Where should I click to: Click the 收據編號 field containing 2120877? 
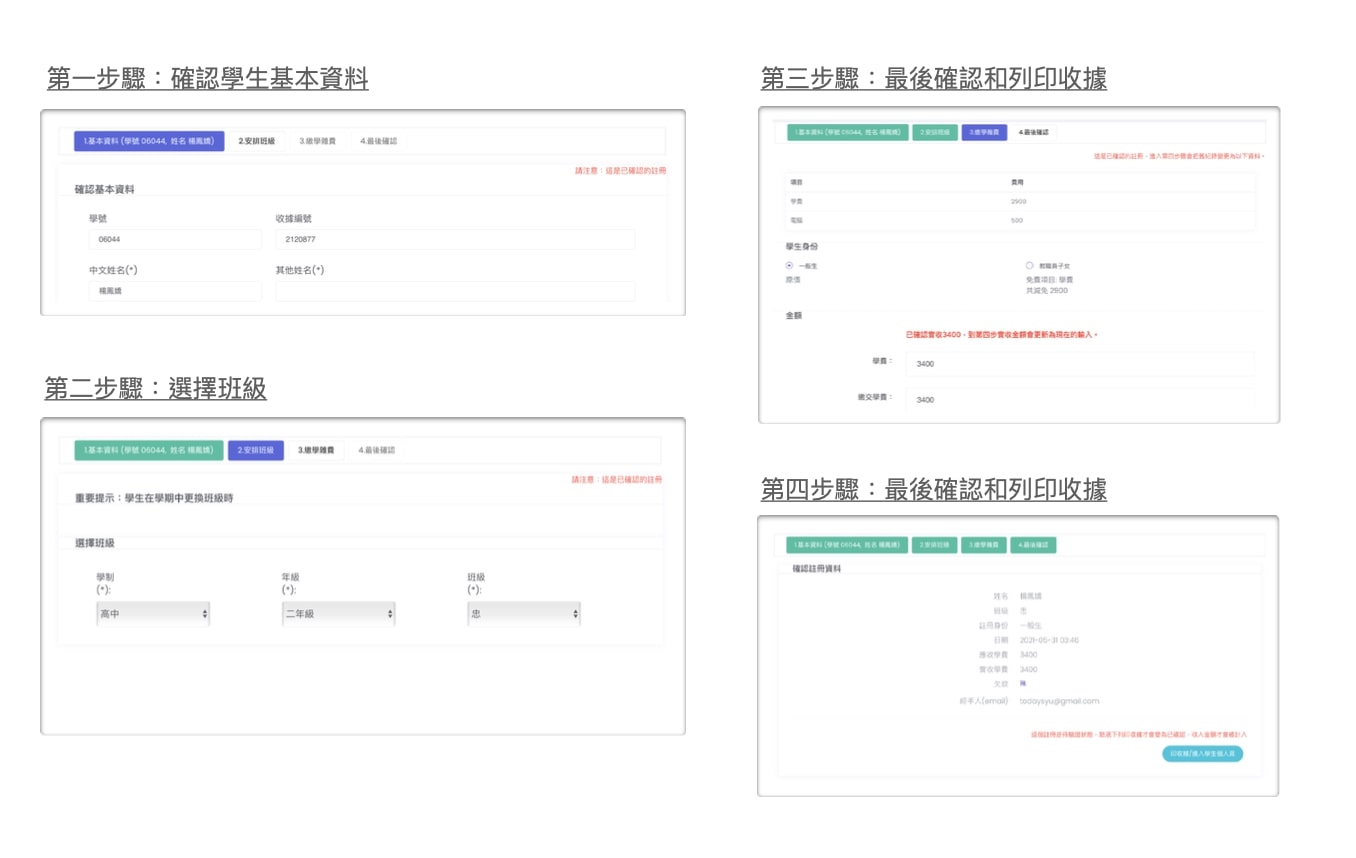(454, 240)
